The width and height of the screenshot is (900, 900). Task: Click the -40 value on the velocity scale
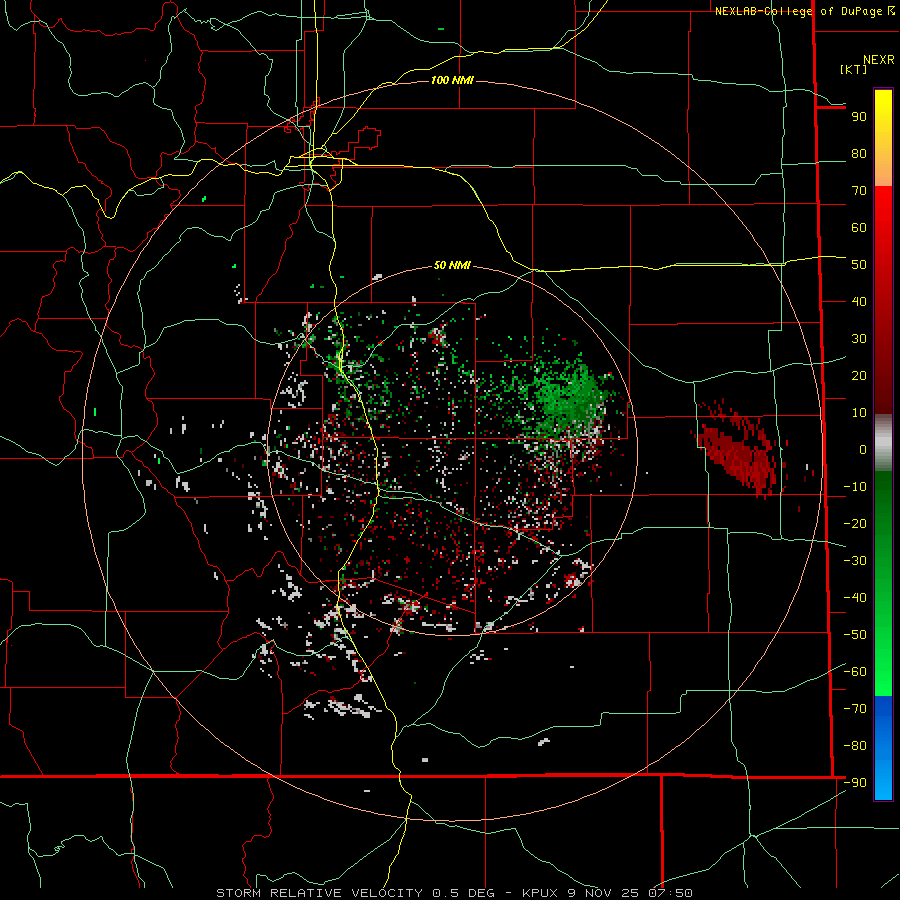coord(855,598)
